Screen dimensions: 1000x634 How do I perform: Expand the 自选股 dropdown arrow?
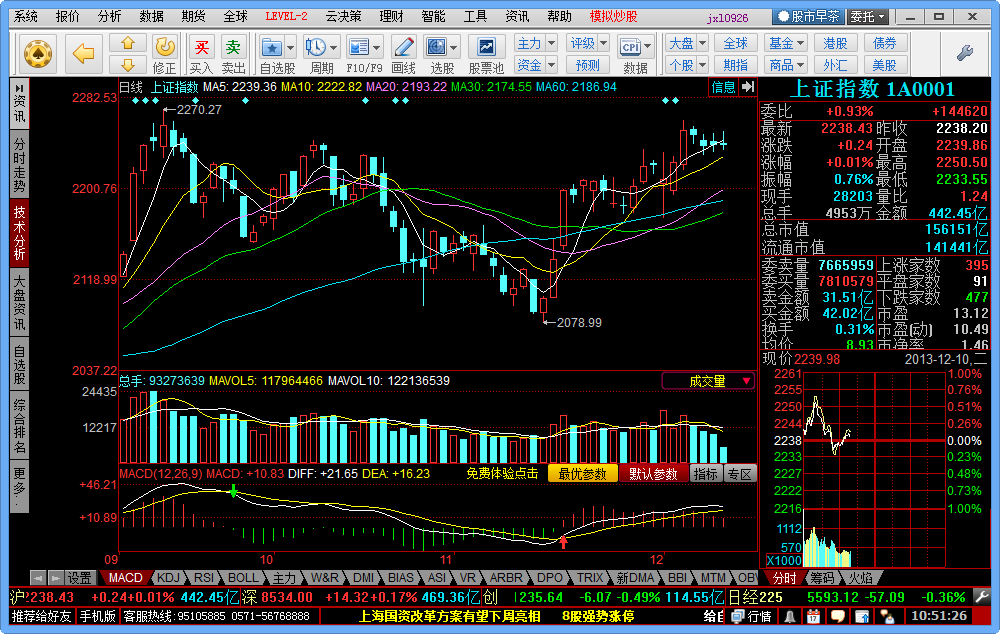[x=290, y=48]
